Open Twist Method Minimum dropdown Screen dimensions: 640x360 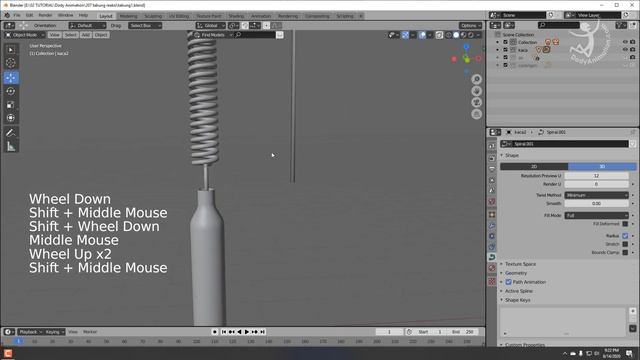(x=596, y=195)
